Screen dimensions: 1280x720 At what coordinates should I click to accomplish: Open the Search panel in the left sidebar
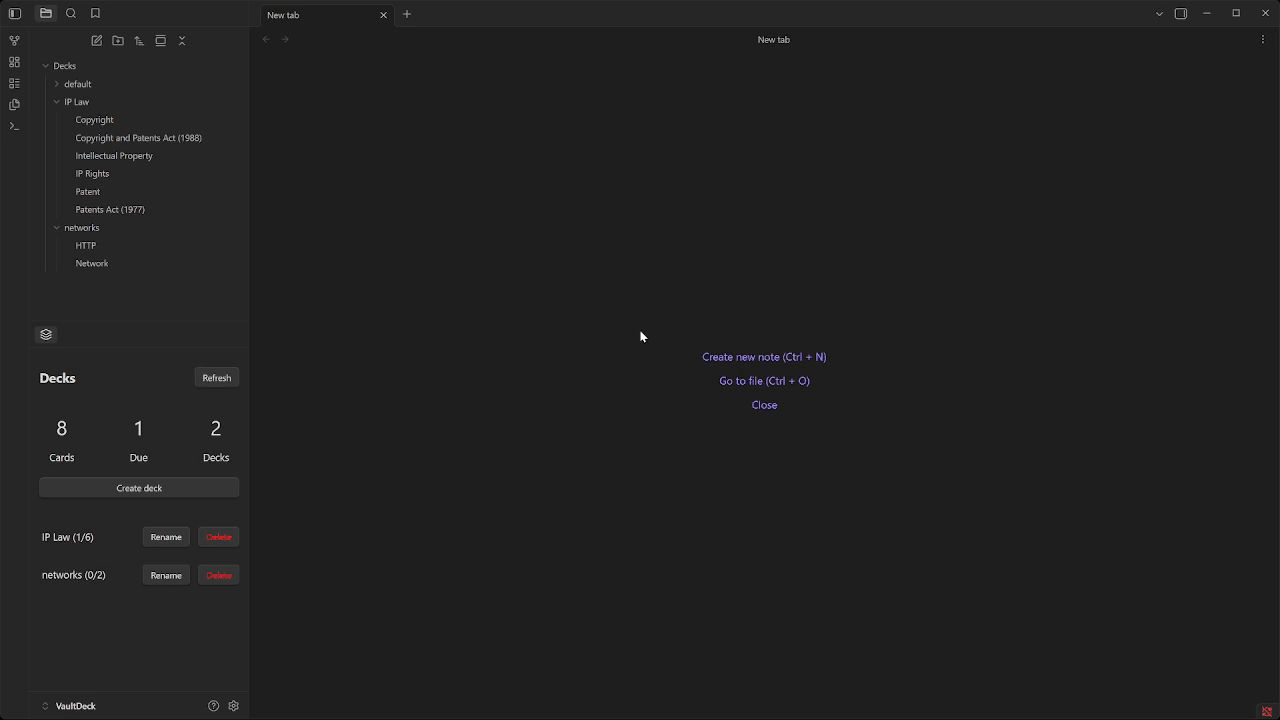point(70,13)
